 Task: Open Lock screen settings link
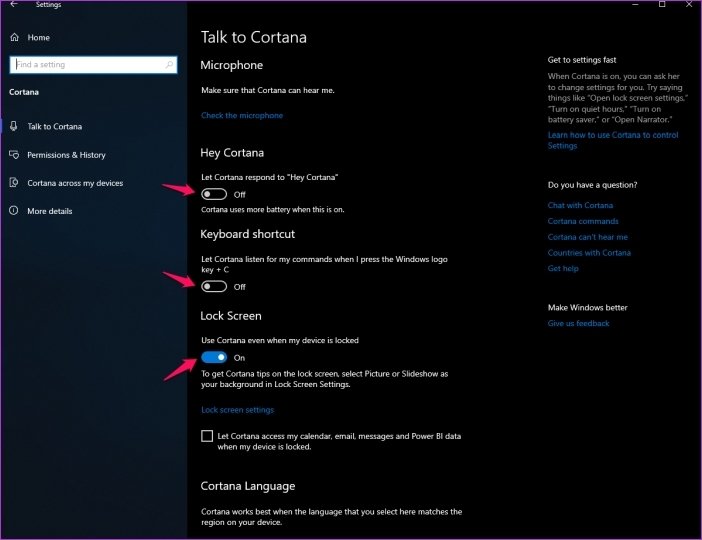pos(237,410)
